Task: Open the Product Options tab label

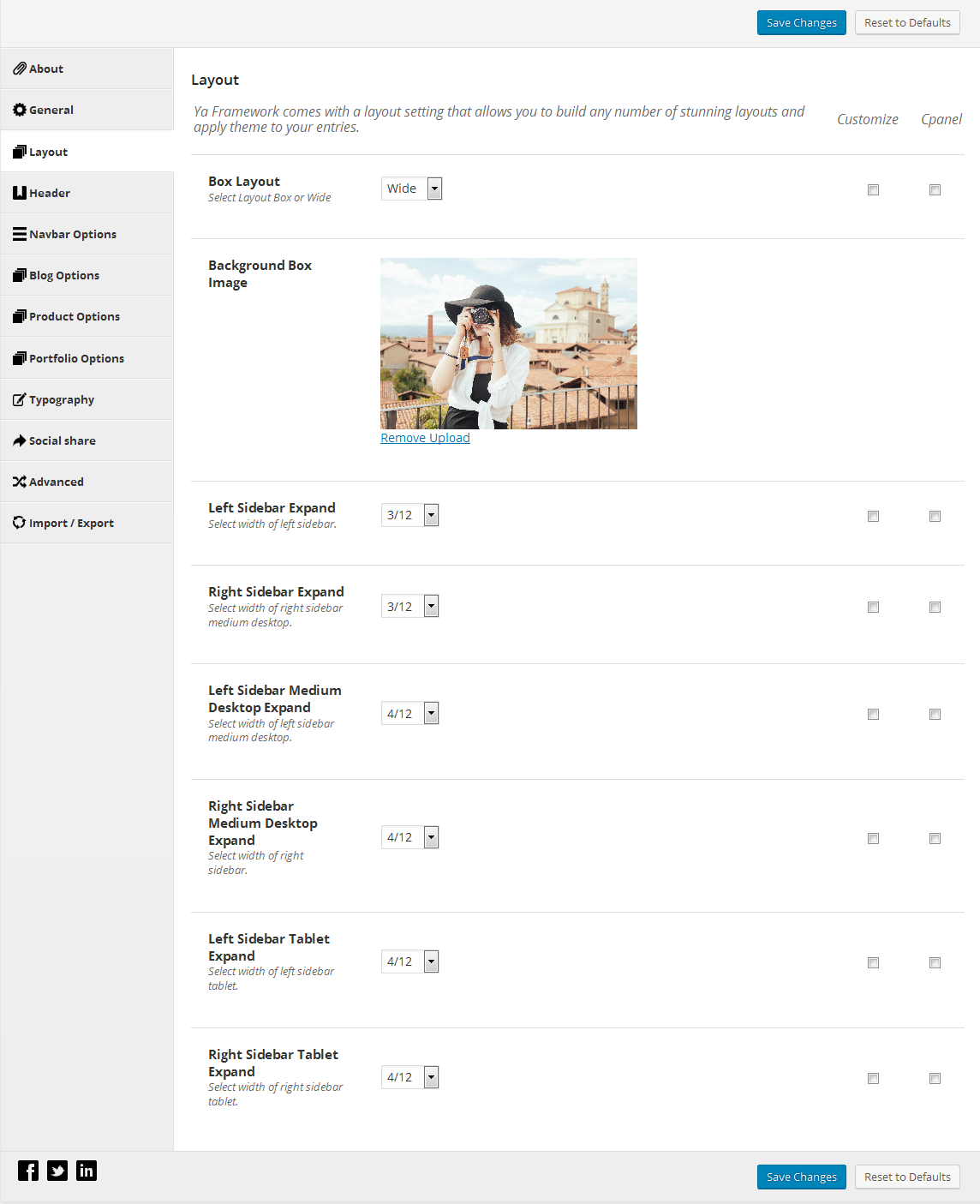Action: (x=75, y=316)
